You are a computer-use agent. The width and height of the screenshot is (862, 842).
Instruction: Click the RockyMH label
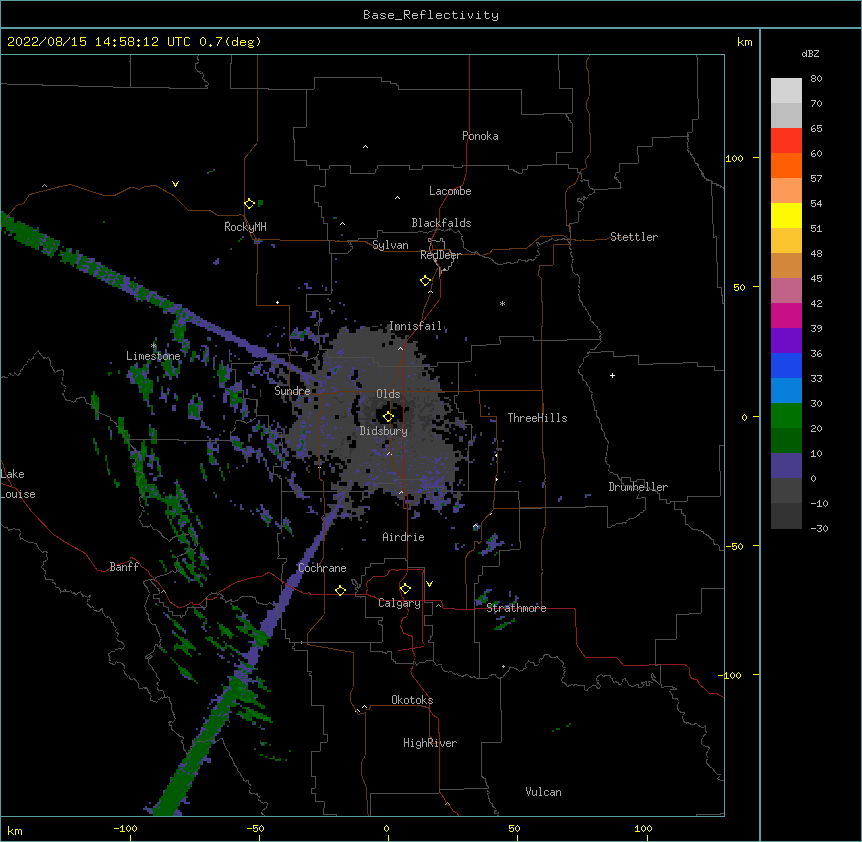245,227
